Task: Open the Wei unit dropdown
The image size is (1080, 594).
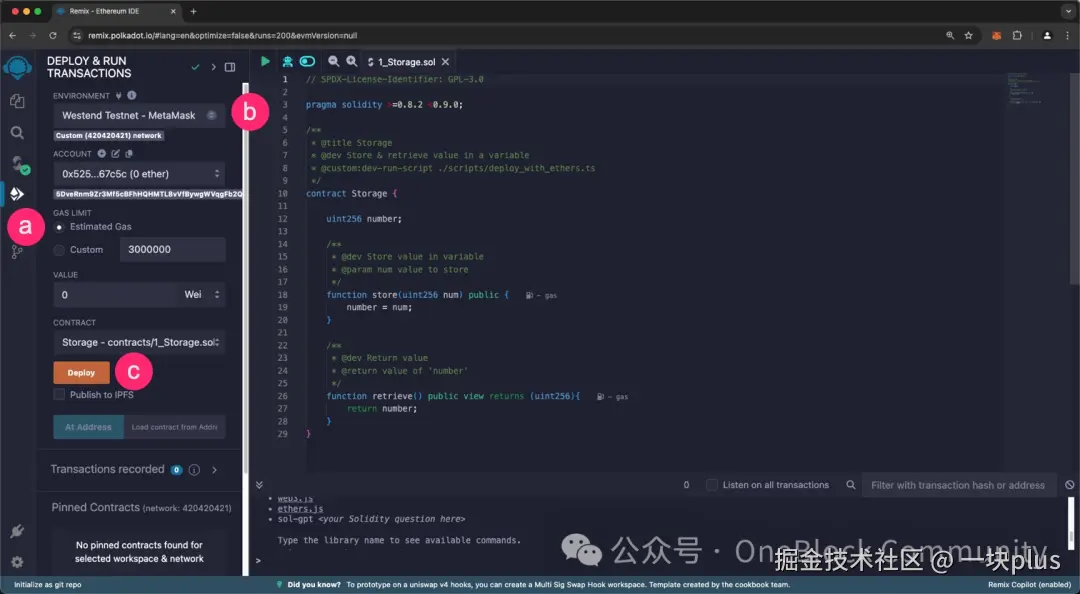Action: (x=202, y=295)
